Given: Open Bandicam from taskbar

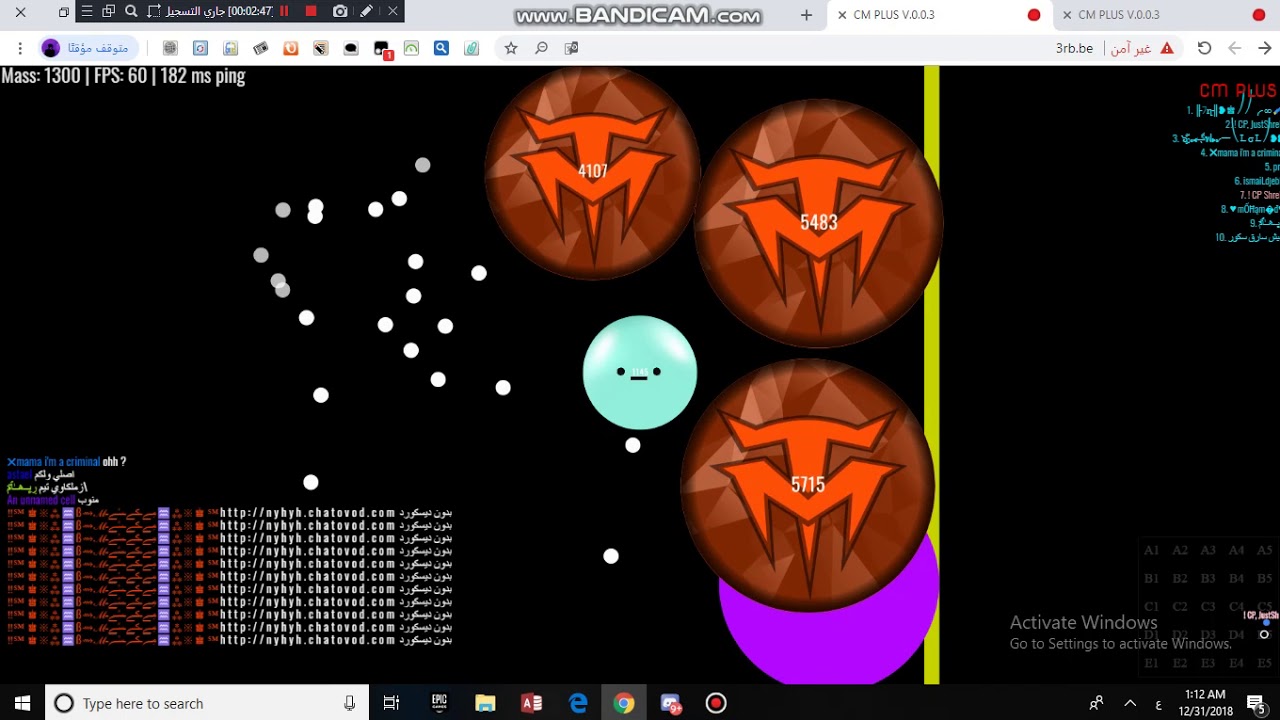Looking at the screenshot, I should click(x=716, y=703).
